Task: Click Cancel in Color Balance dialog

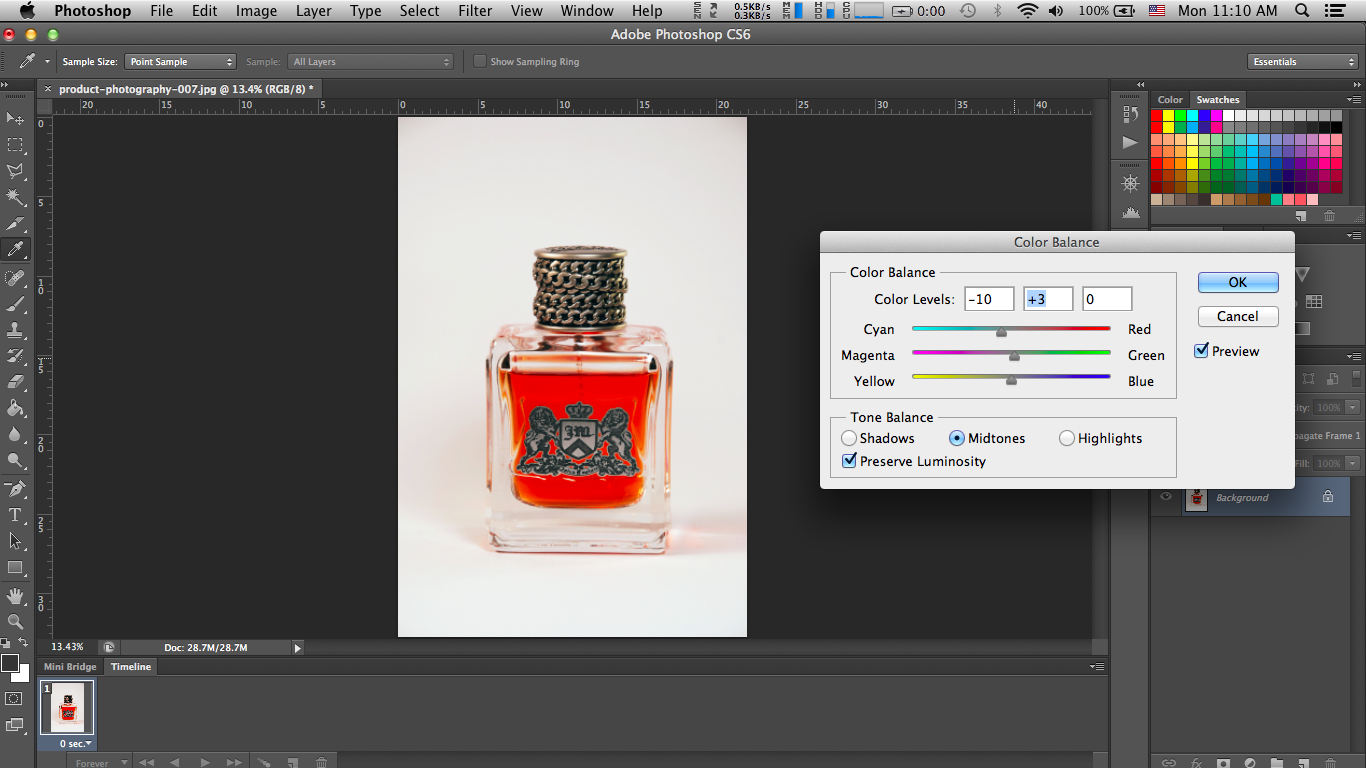Action: 1238,316
